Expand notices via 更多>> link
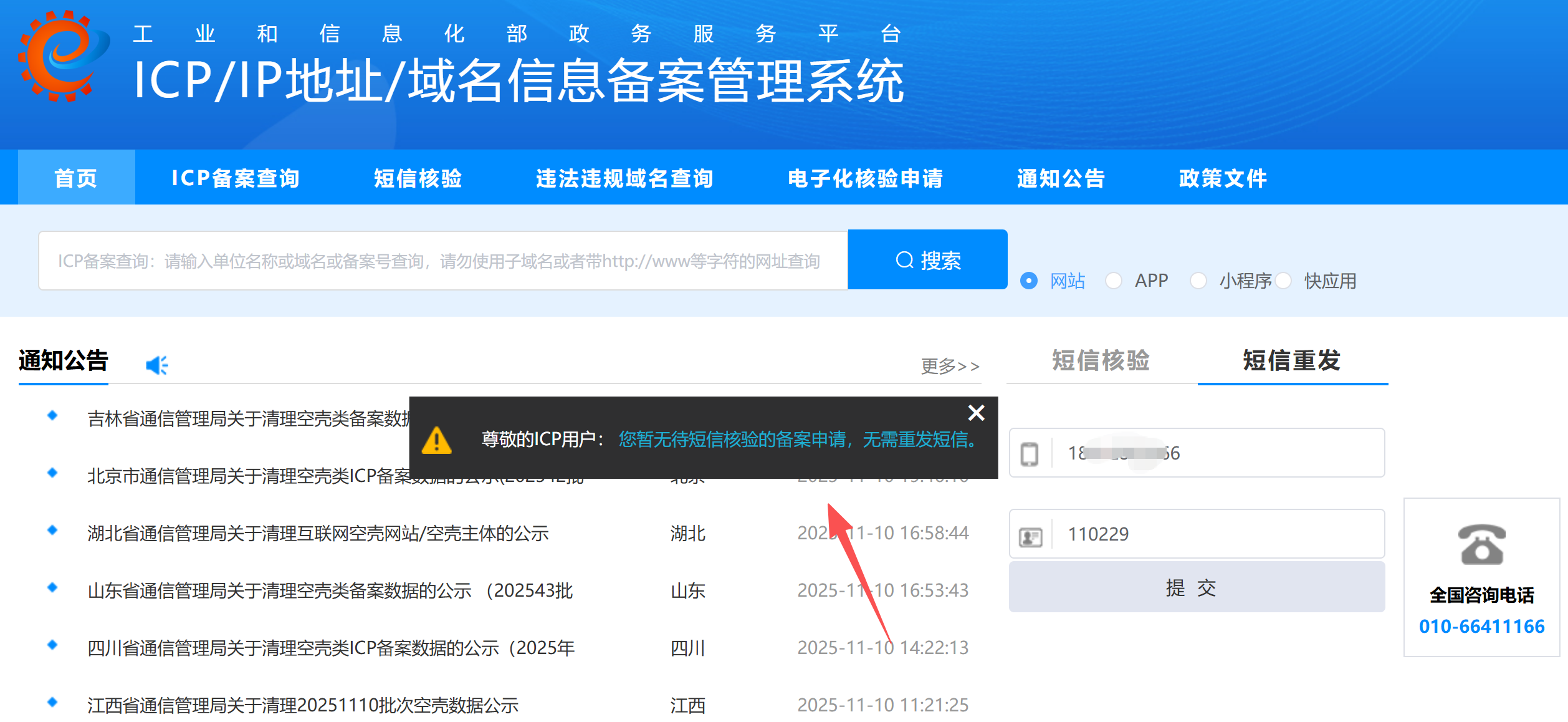 950,366
